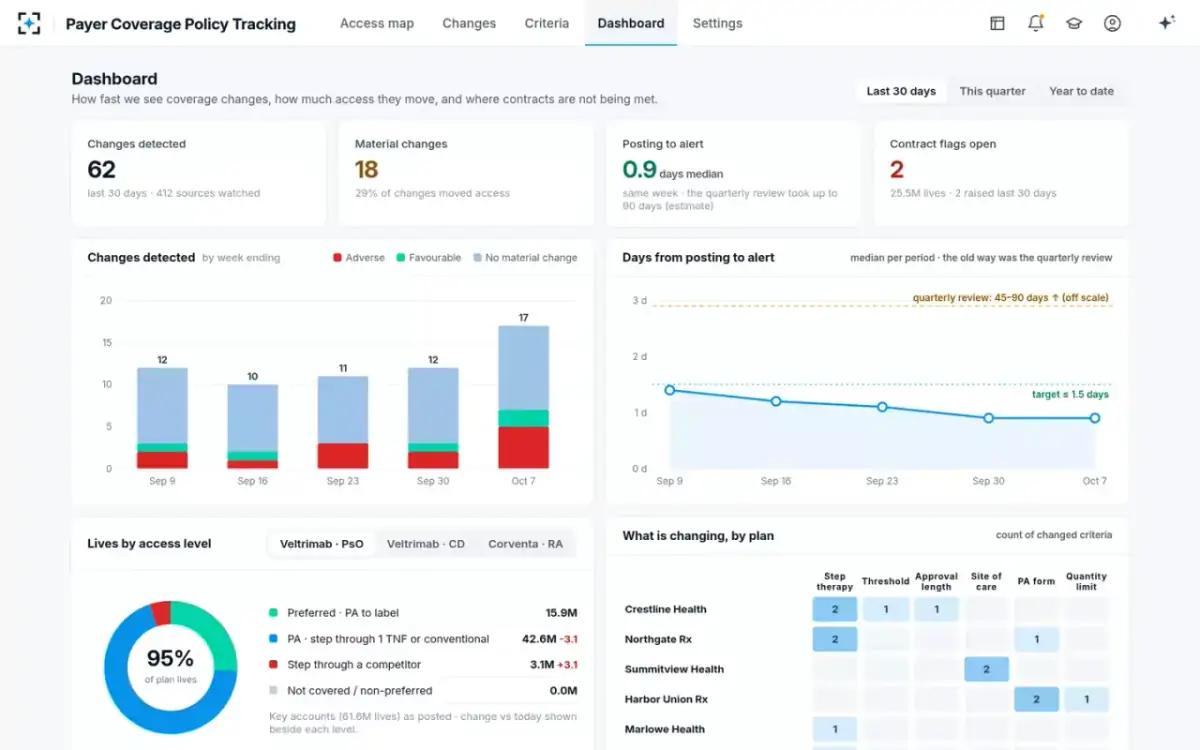Click the Oct 7 line chart point
1200x750 pixels.
click(x=1095, y=418)
